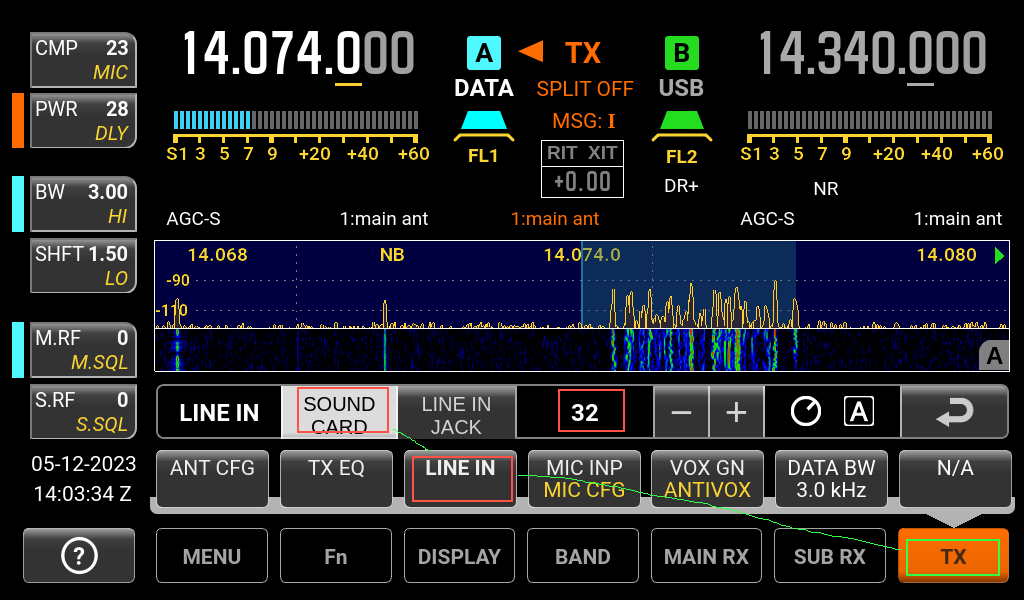Select the green VFO B indicator
The image size is (1024, 600).
(x=682, y=52)
